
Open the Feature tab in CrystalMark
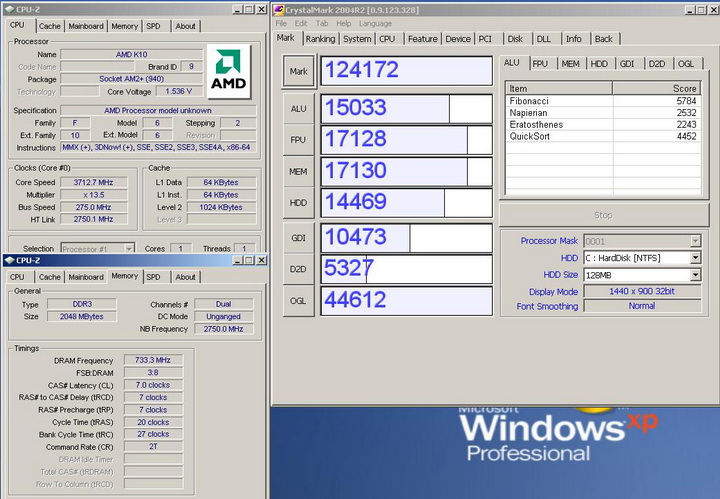click(x=422, y=39)
